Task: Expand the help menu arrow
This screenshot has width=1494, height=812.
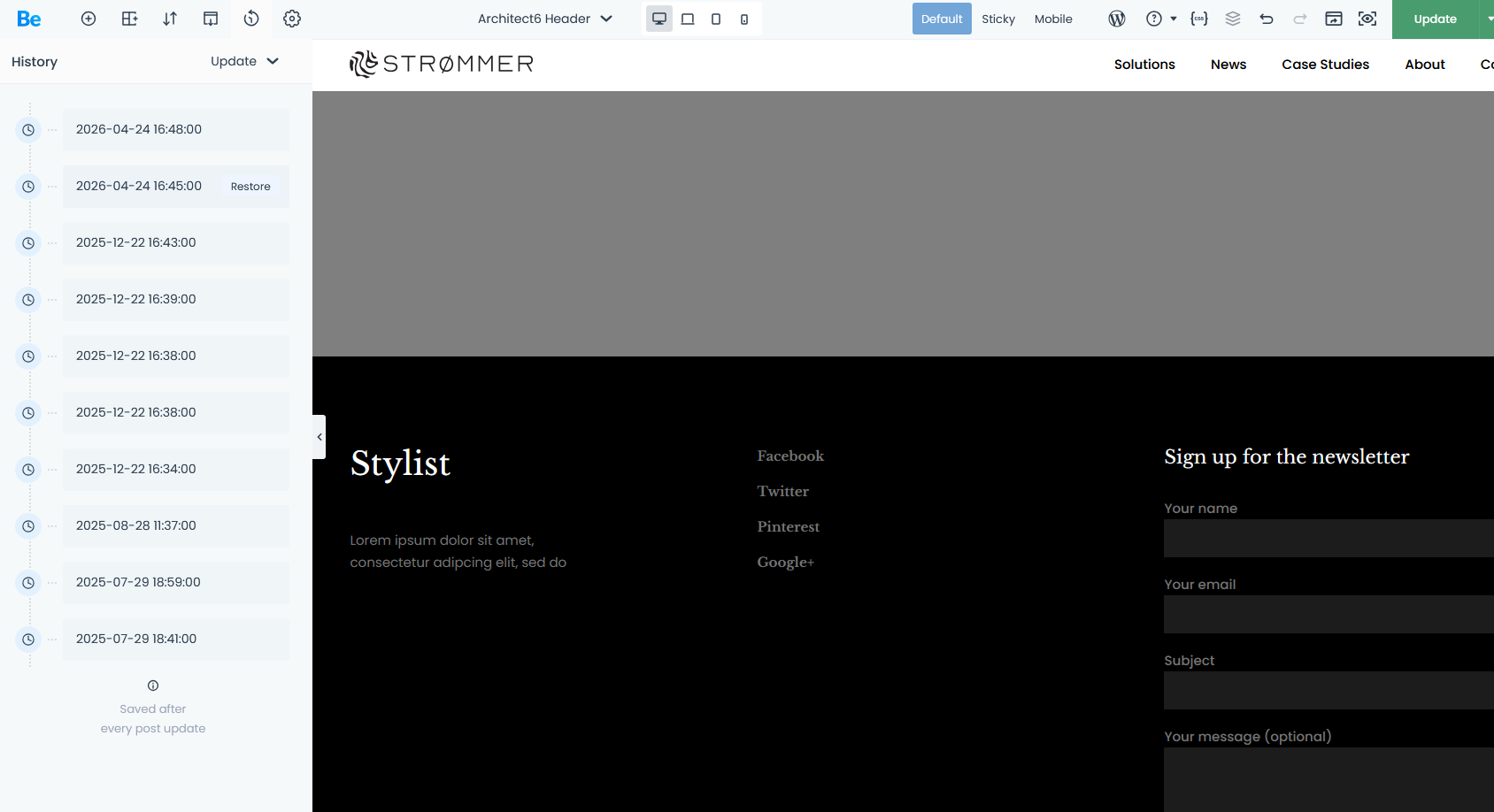Action: [x=1174, y=19]
